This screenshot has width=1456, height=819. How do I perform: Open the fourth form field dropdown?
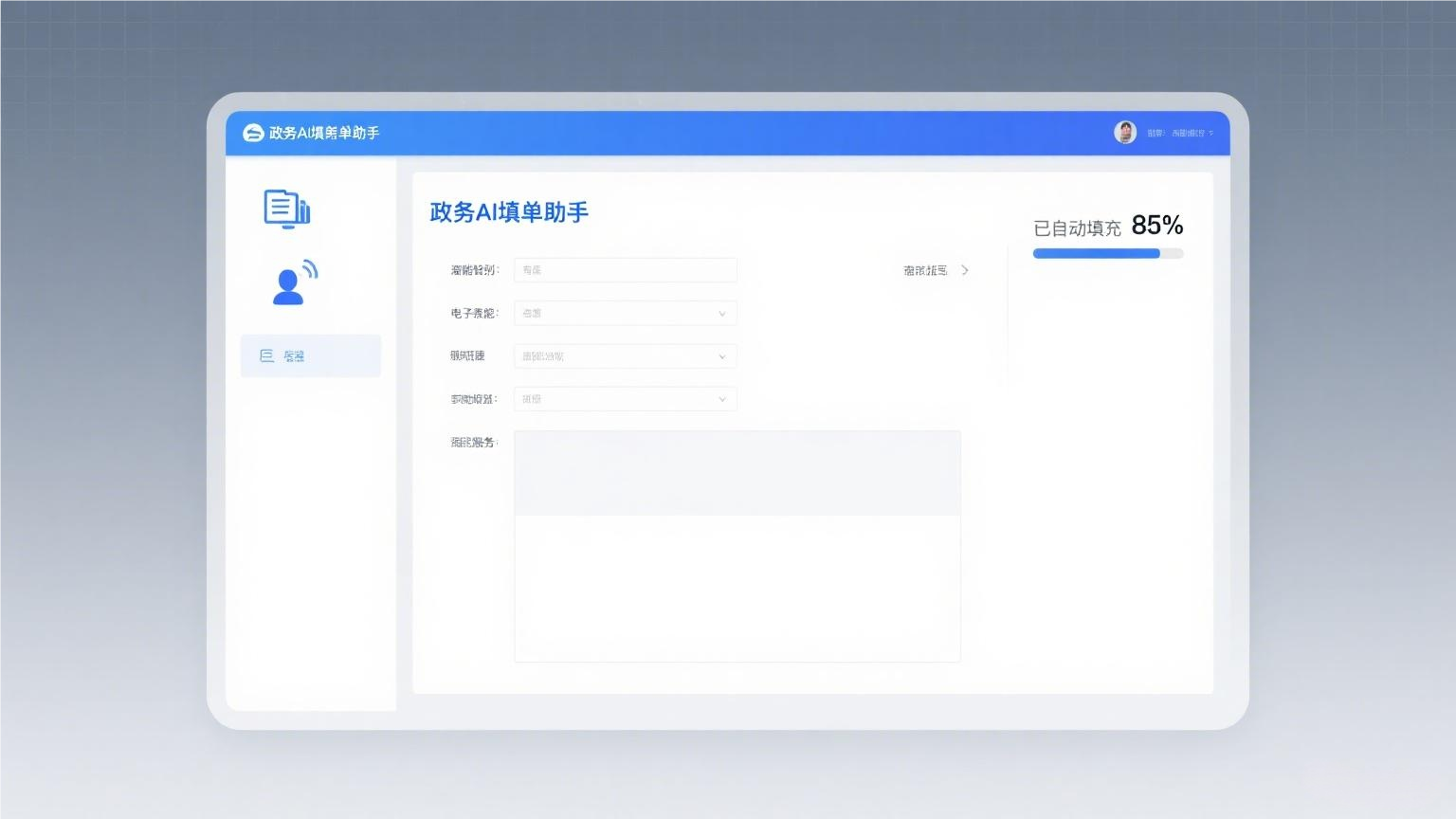click(625, 399)
